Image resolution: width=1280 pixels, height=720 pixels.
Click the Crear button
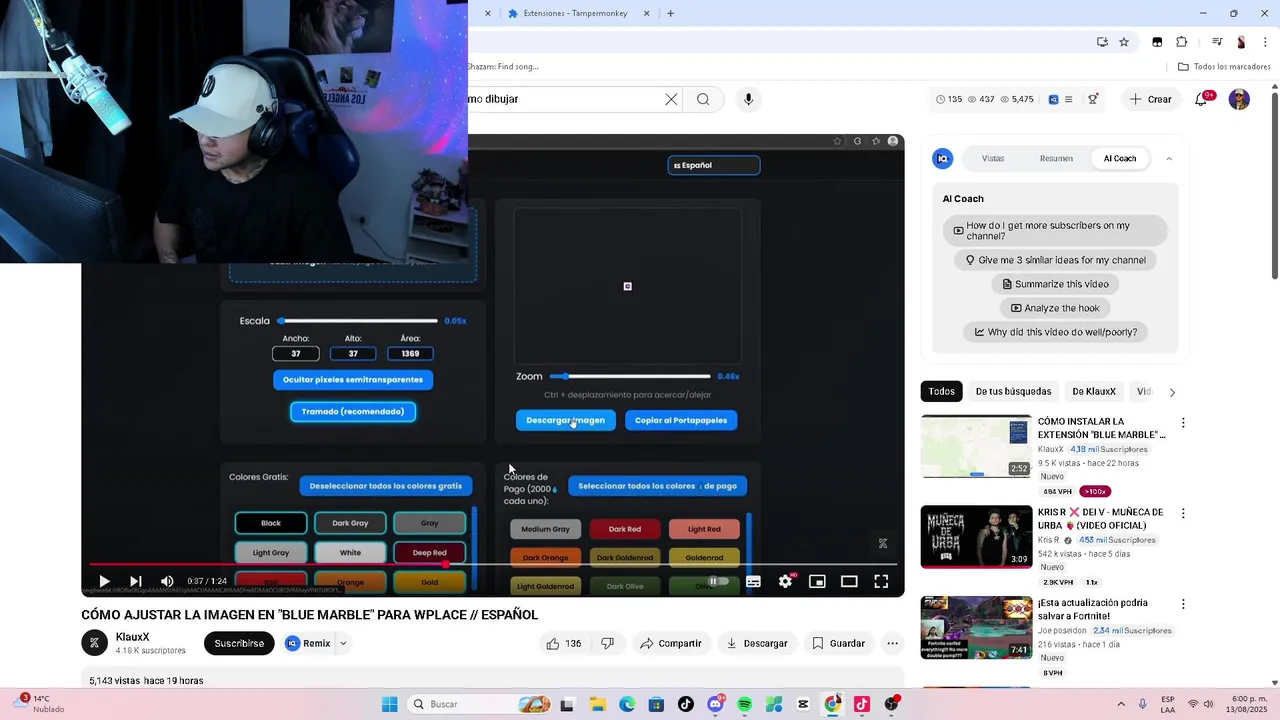(x=1150, y=99)
